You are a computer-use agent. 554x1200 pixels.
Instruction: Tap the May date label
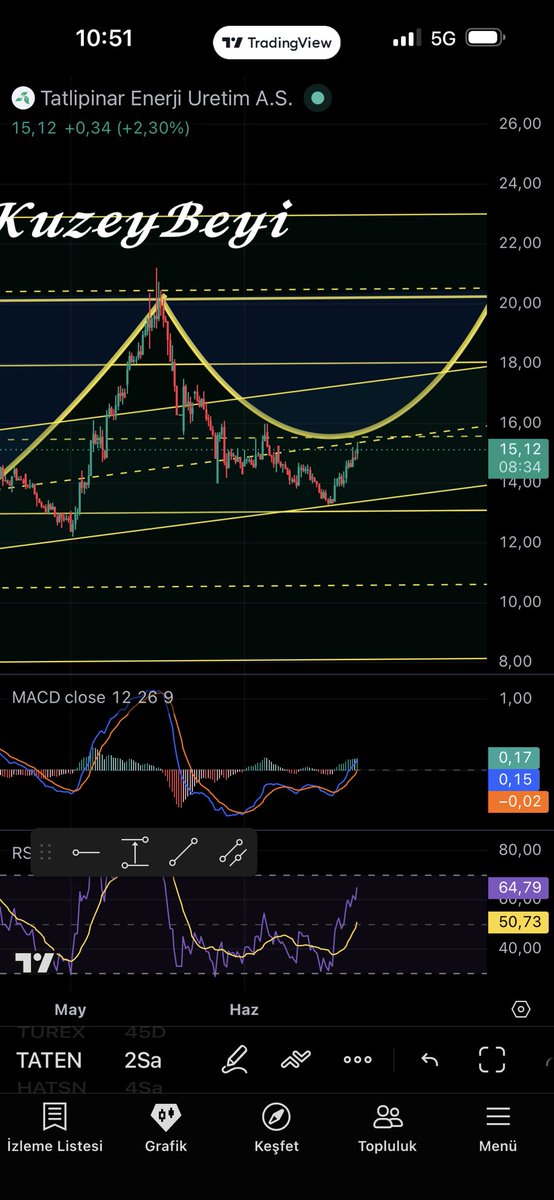click(70, 1009)
